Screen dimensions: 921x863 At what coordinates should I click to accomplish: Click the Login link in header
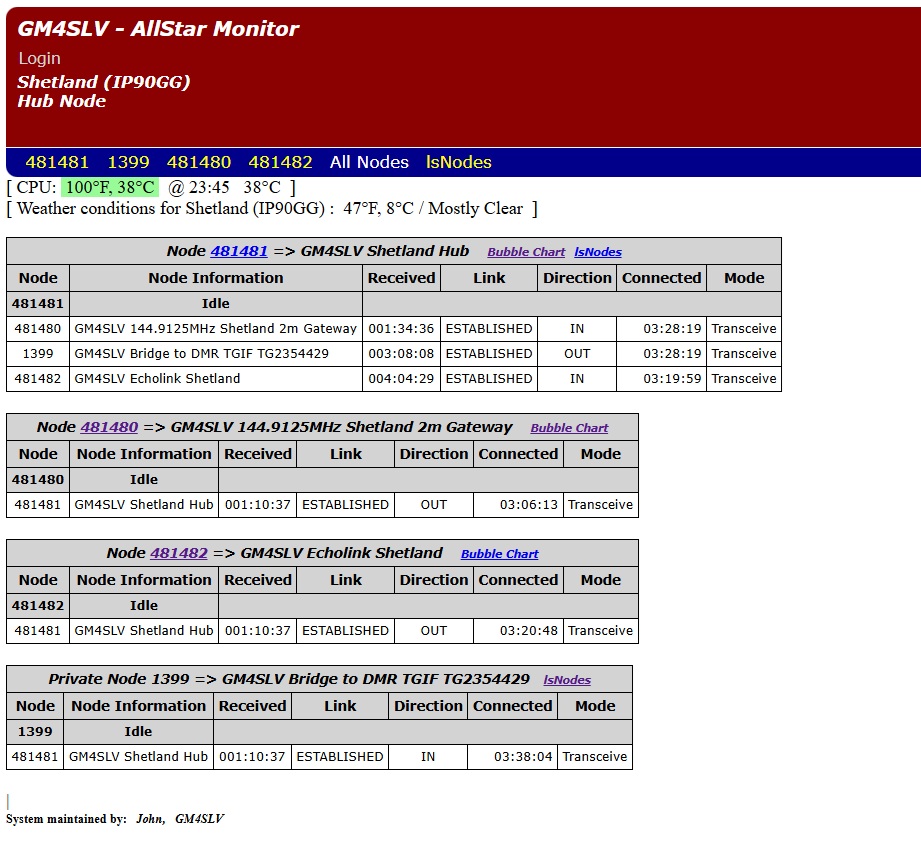pyautogui.click(x=39, y=58)
